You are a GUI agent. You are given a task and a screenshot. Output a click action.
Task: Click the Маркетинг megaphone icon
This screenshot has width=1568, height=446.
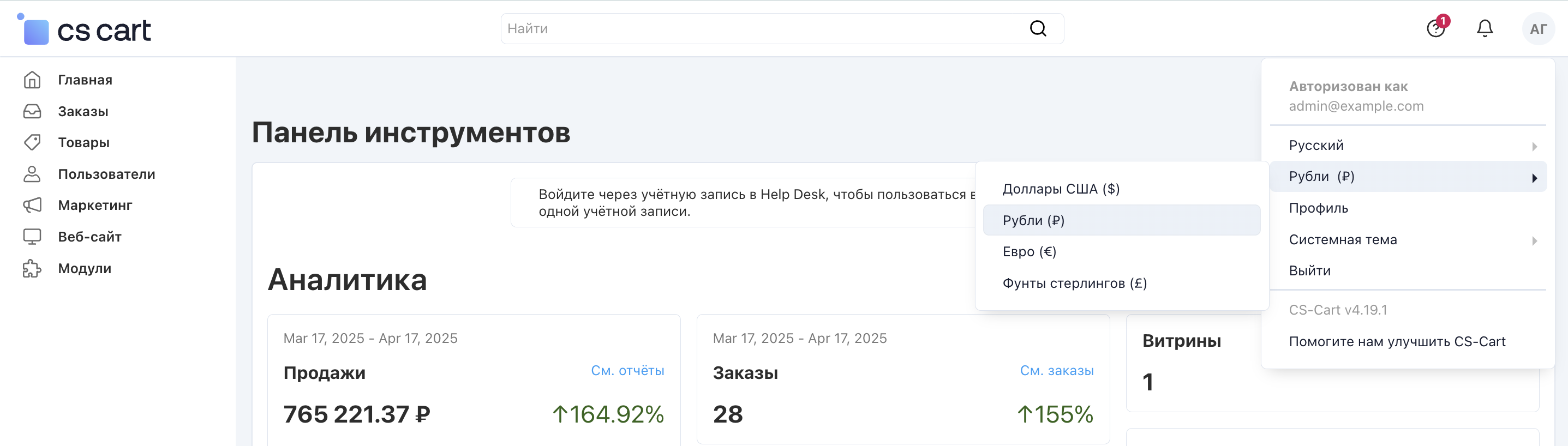click(32, 205)
